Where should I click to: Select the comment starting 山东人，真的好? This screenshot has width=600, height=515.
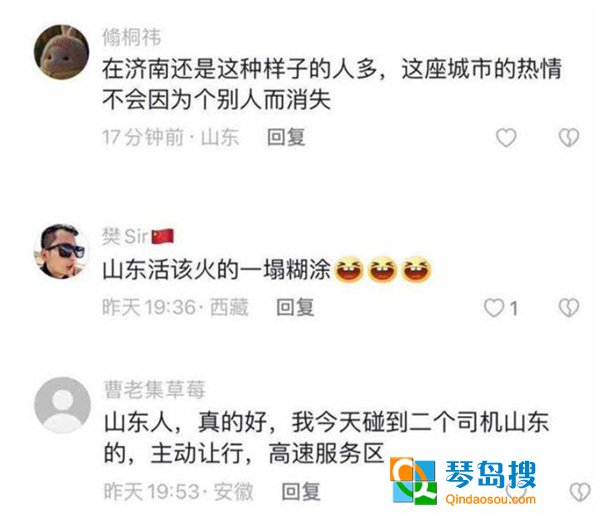(326, 438)
